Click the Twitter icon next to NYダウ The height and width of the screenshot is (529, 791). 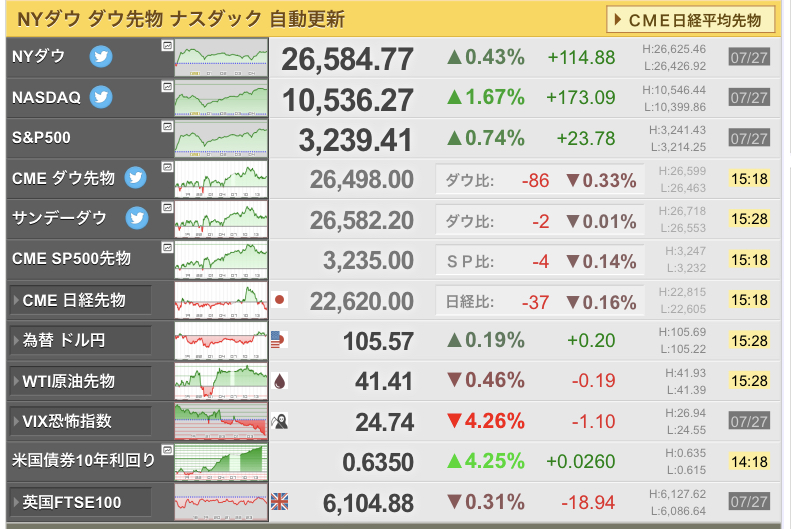[x=101, y=56]
